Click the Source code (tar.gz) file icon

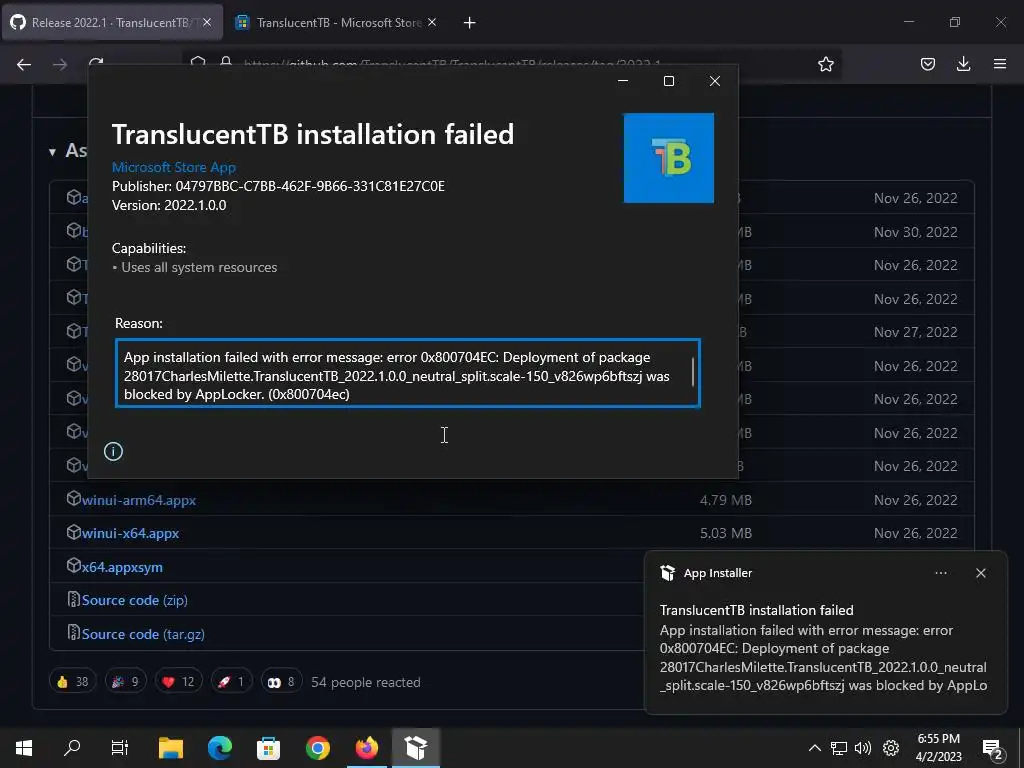click(x=74, y=633)
